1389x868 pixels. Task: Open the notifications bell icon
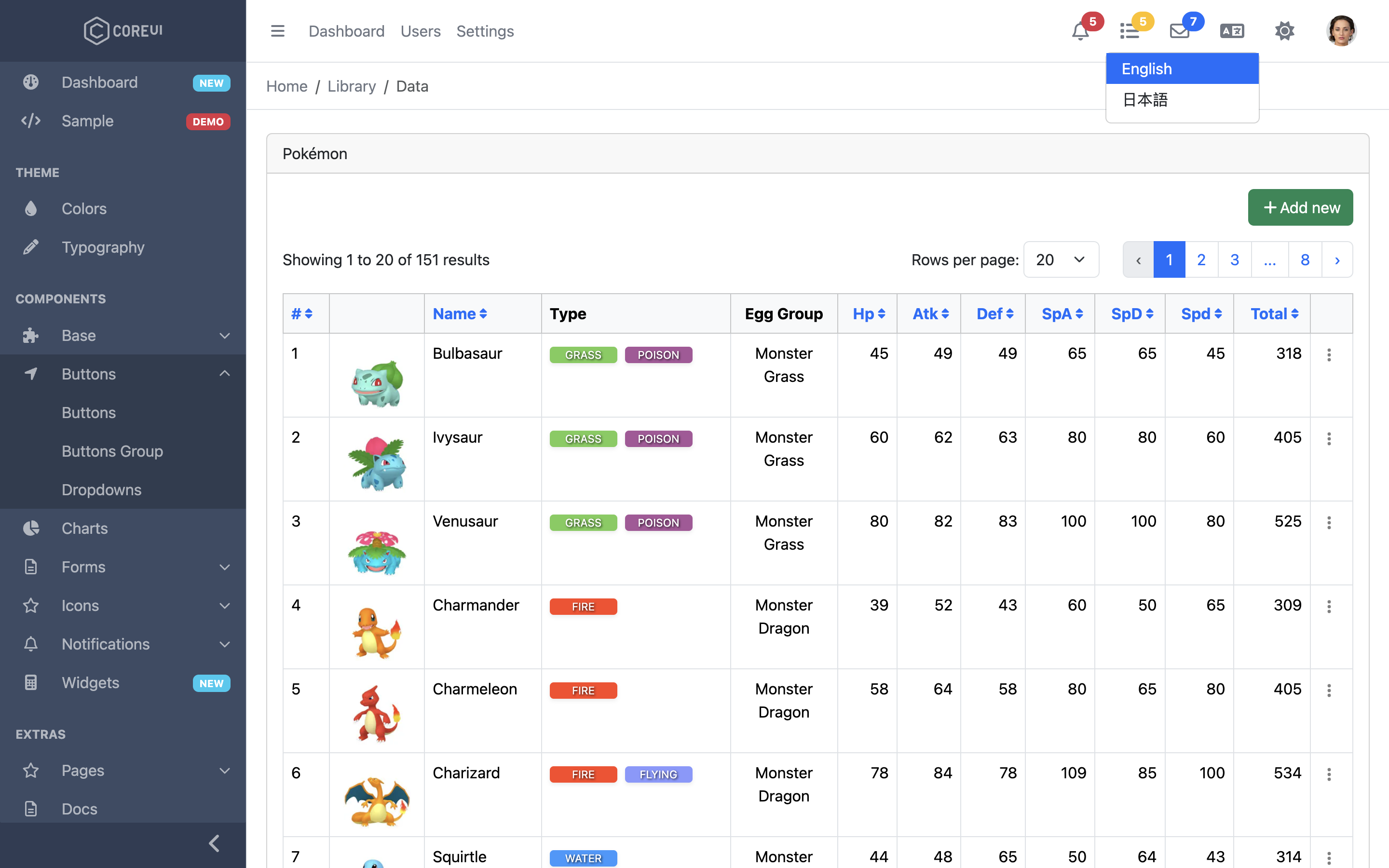point(1080,31)
